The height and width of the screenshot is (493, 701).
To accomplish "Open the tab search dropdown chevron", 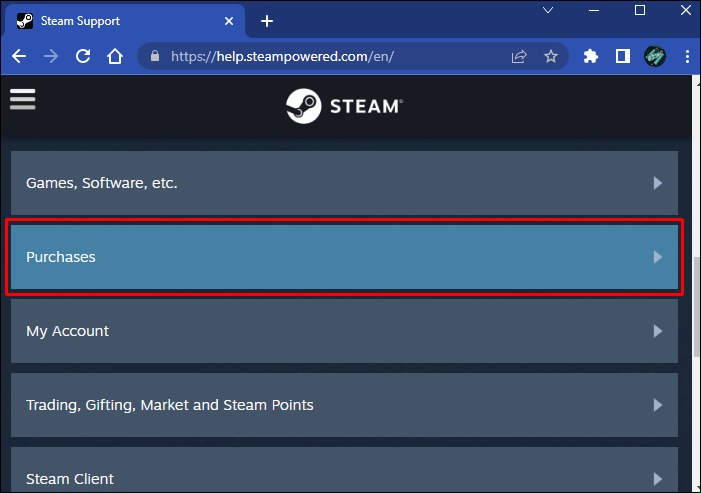I will pyautogui.click(x=548, y=11).
